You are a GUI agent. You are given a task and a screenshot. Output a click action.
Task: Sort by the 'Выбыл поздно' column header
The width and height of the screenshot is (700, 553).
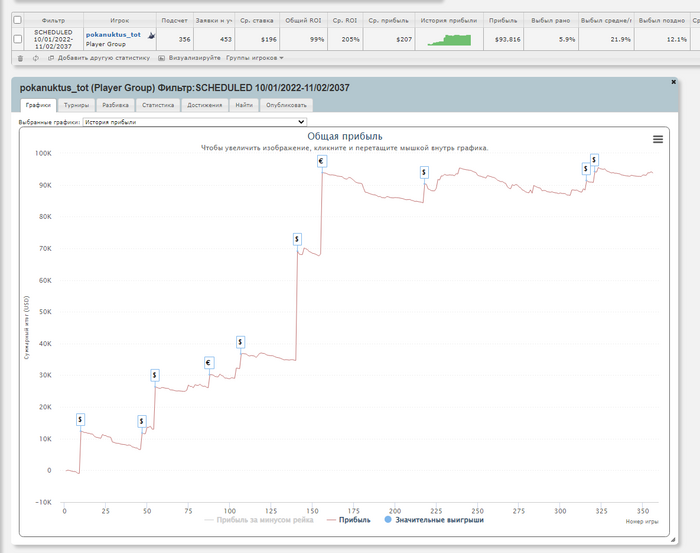pyautogui.click(x=662, y=21)
